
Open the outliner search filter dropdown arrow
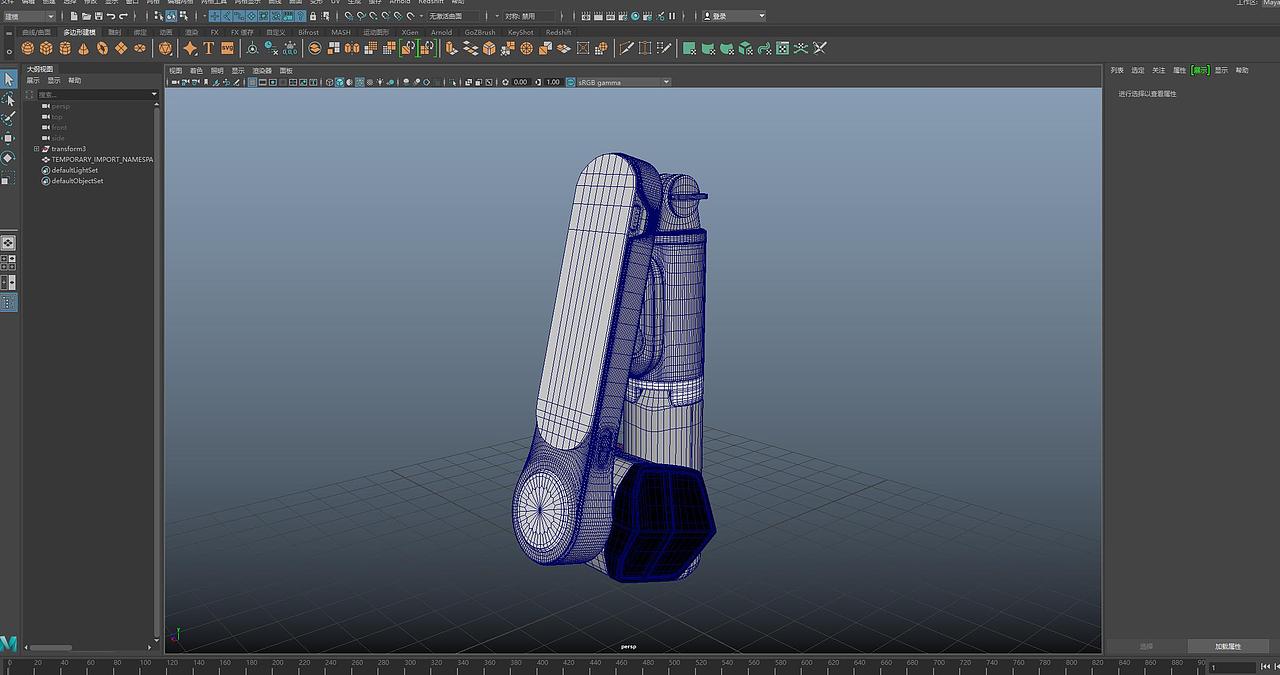tap(154, 94)
